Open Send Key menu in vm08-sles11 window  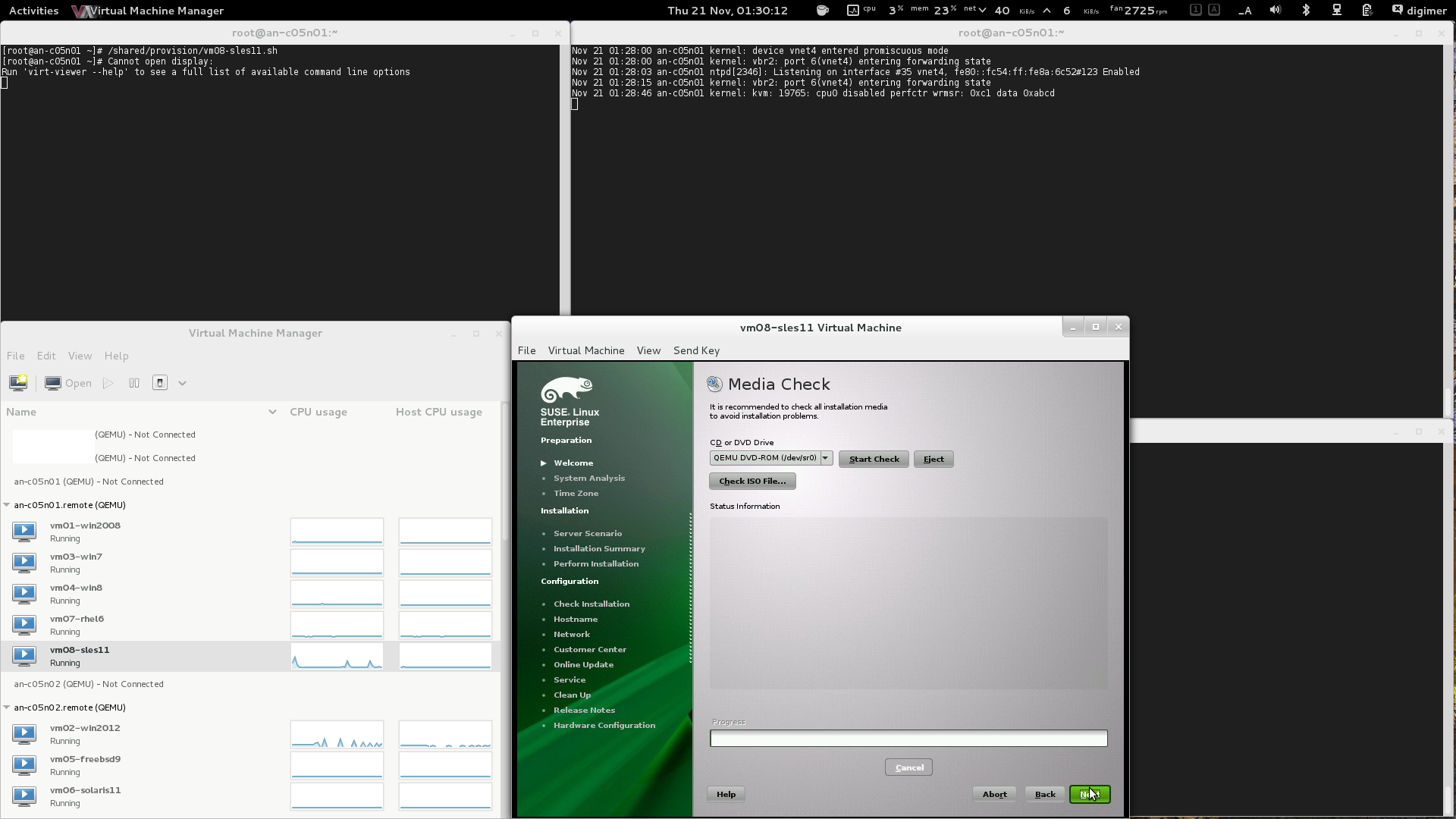696,350
